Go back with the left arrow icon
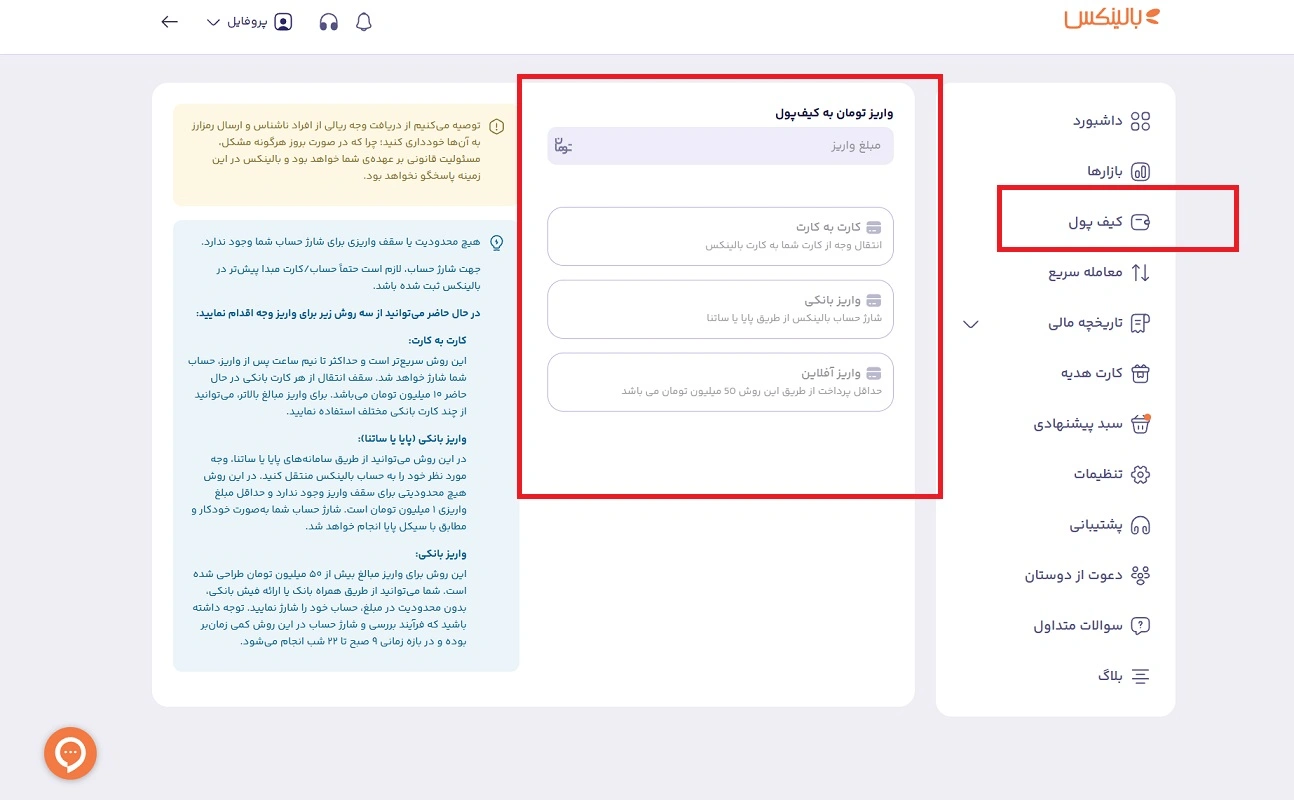Image resolution: width=1294 pixels, height=800 pixels. tap(170, 21)
